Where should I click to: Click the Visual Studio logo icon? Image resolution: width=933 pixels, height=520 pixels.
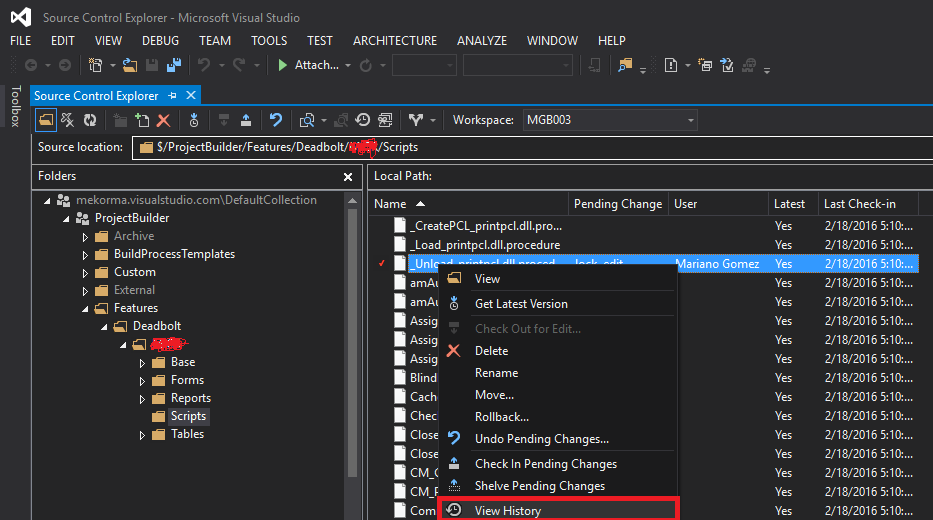coord(21,17)
